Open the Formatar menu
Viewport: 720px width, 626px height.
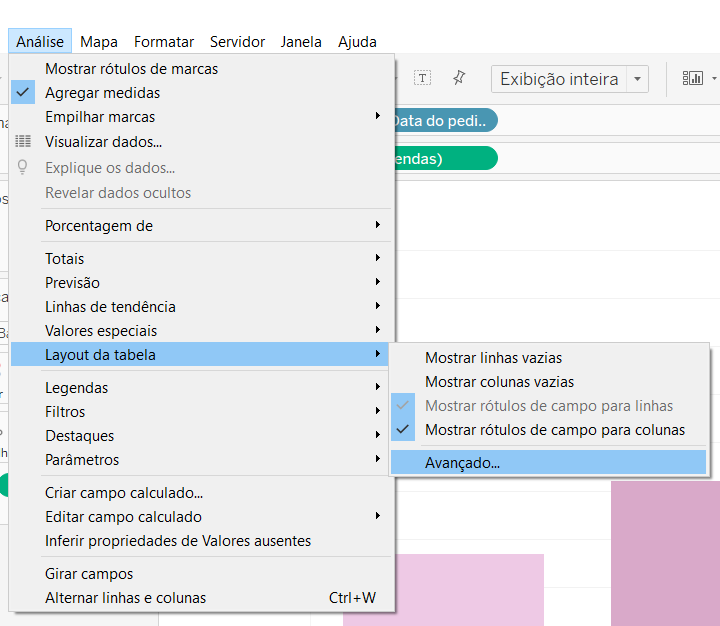[x=164, y=42]
